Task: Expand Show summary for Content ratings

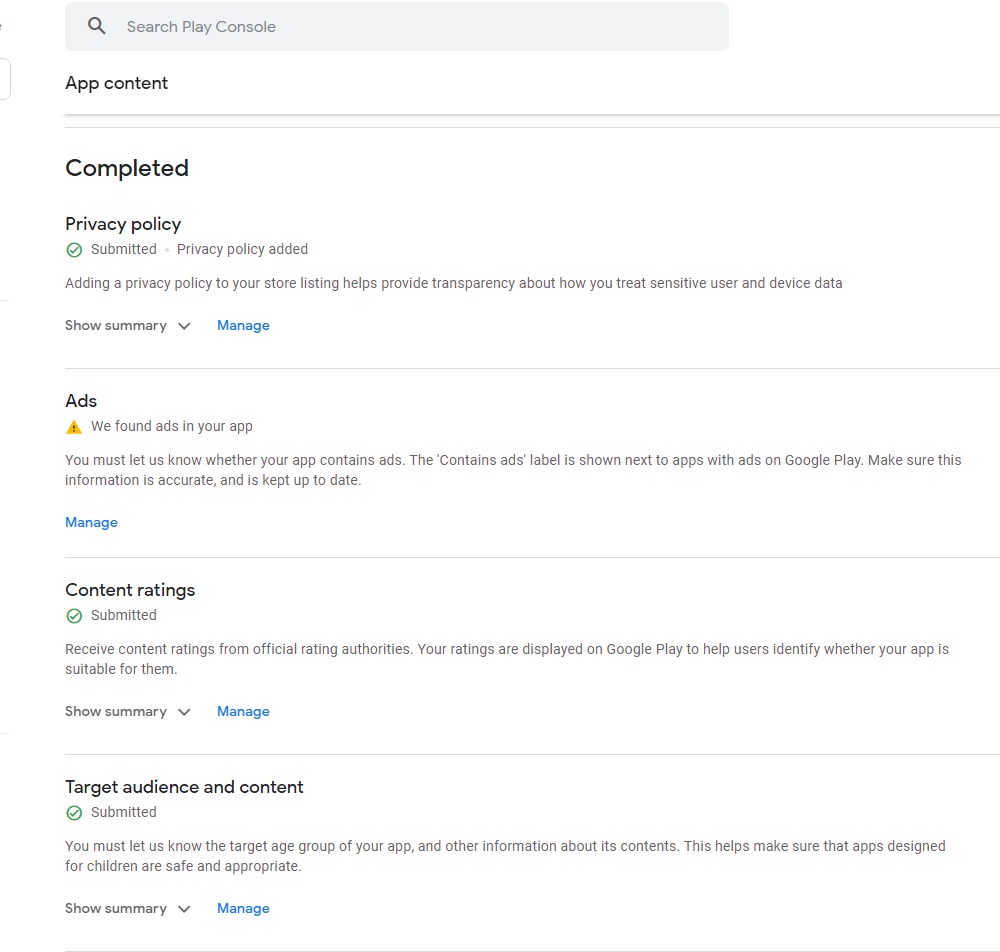Action: click(116, 712)
